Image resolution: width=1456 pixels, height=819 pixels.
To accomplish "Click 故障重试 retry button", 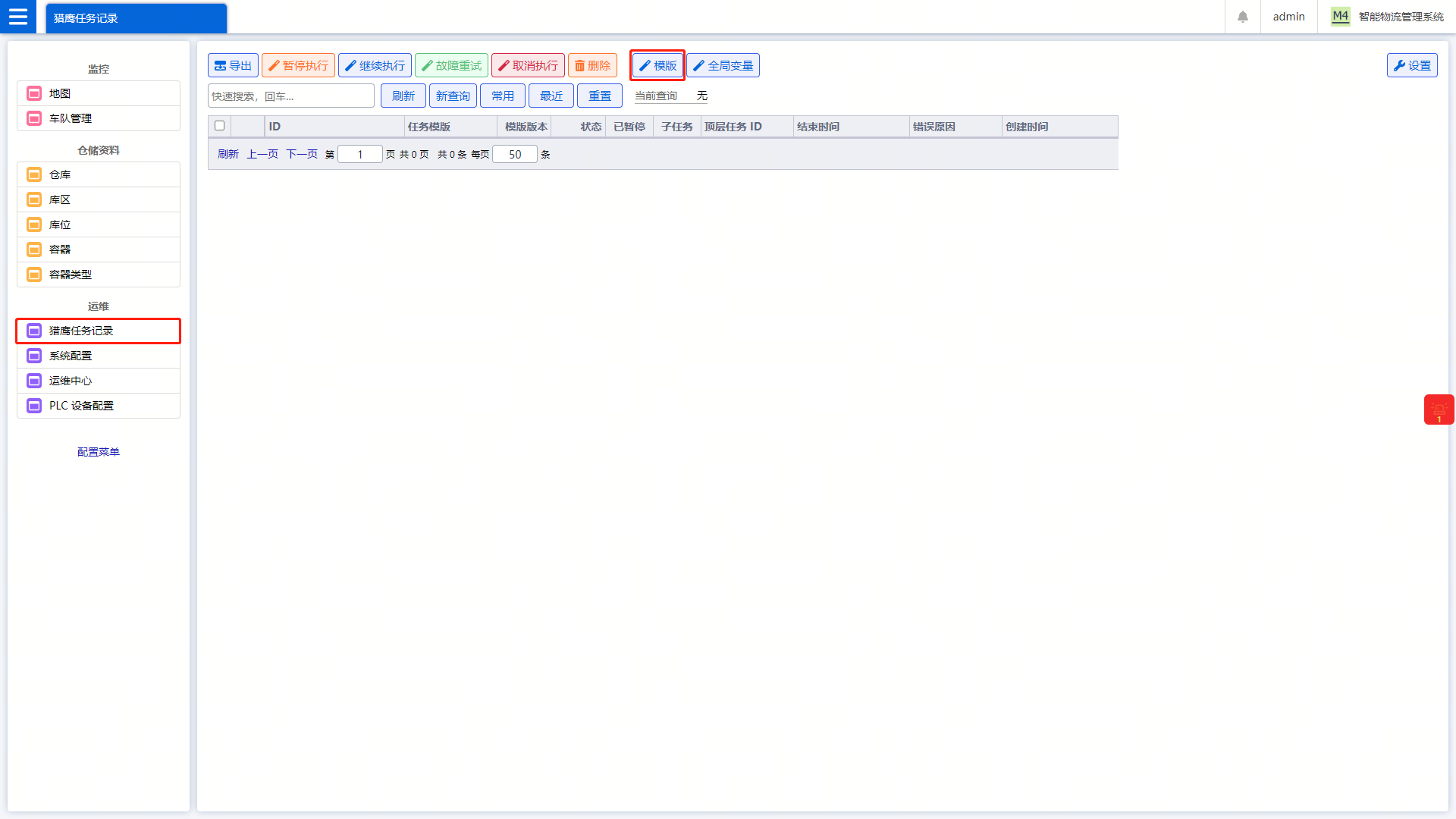I will click(x=451, y=65).
